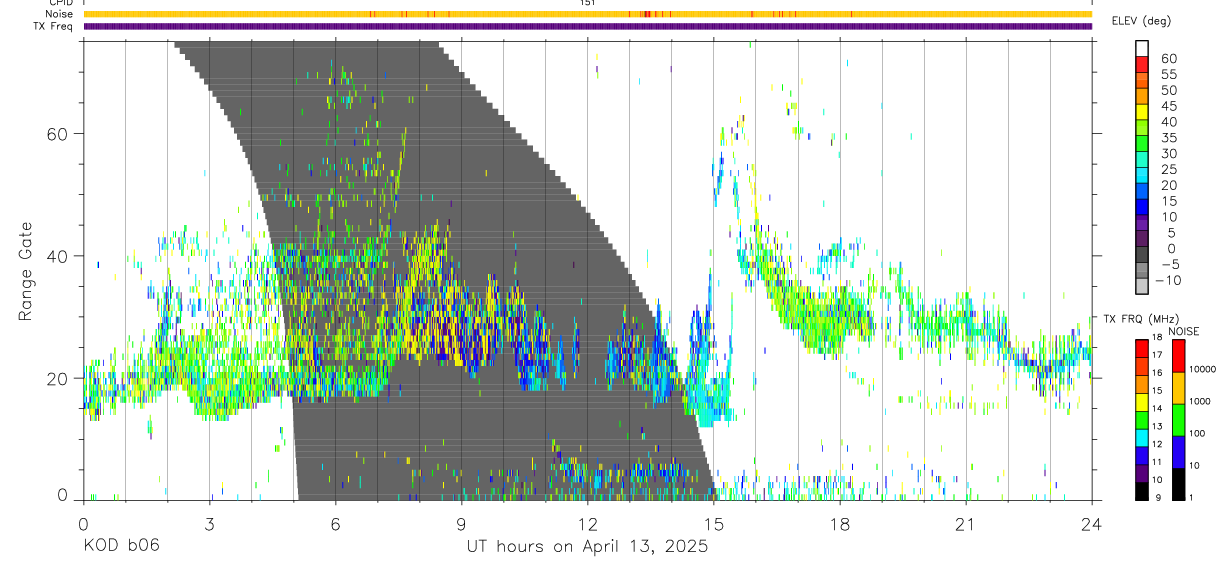Click the KOD b06 radar beam label
Viewport: 1228px width, 567px height.
tap(120, 547)
